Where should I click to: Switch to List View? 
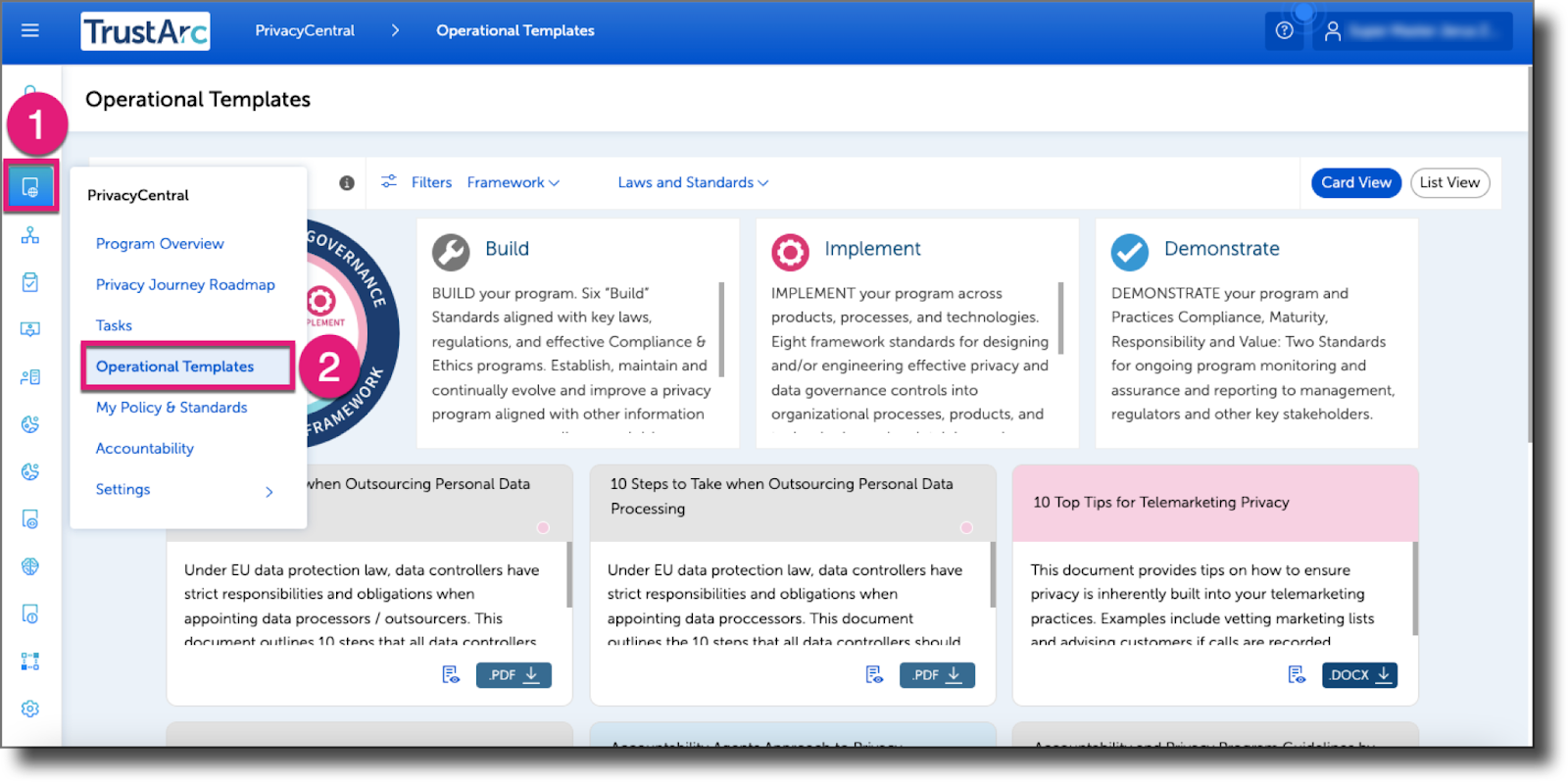[x=1449, y=182]
